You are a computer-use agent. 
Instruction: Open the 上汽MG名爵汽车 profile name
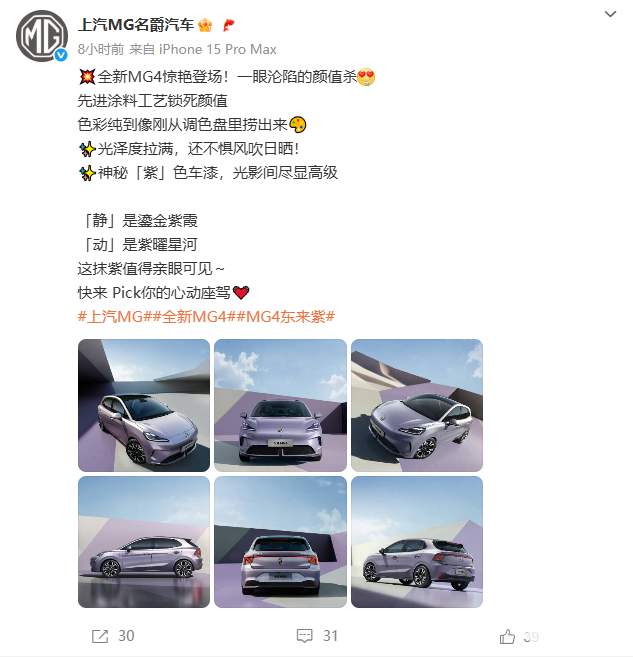click(x=136, y=25)
